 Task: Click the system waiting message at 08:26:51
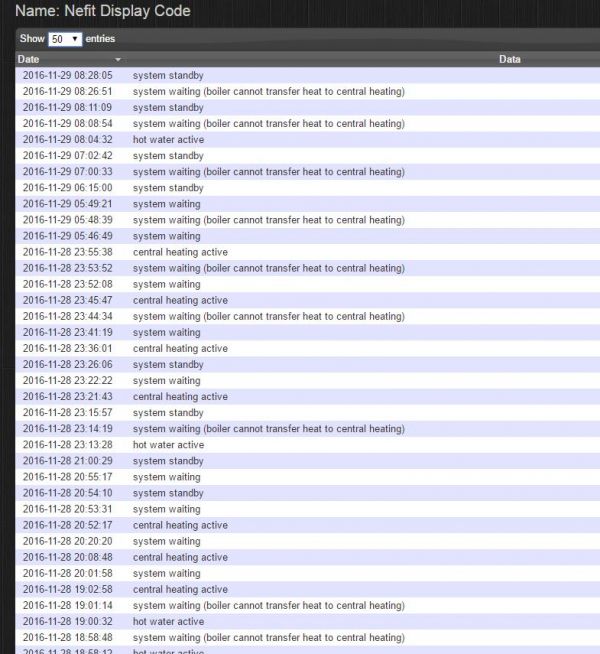point(269,91)
